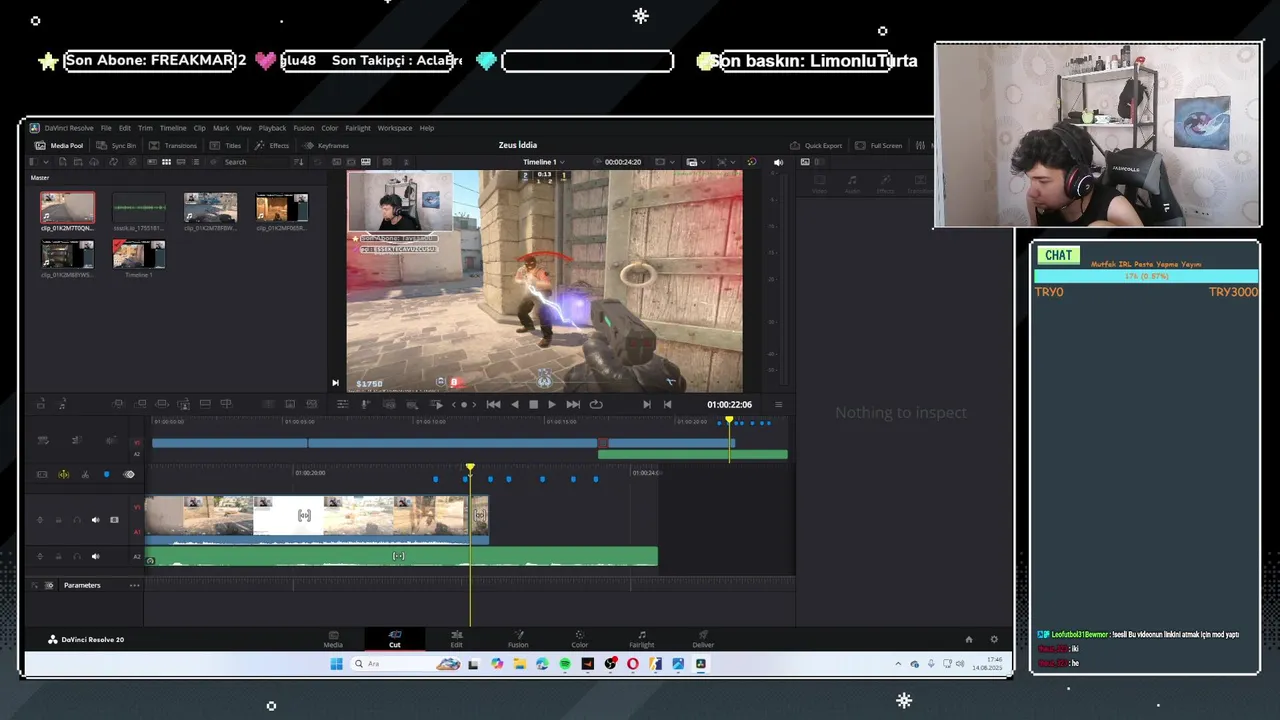Switch to the Color page tab

point(580,639)
